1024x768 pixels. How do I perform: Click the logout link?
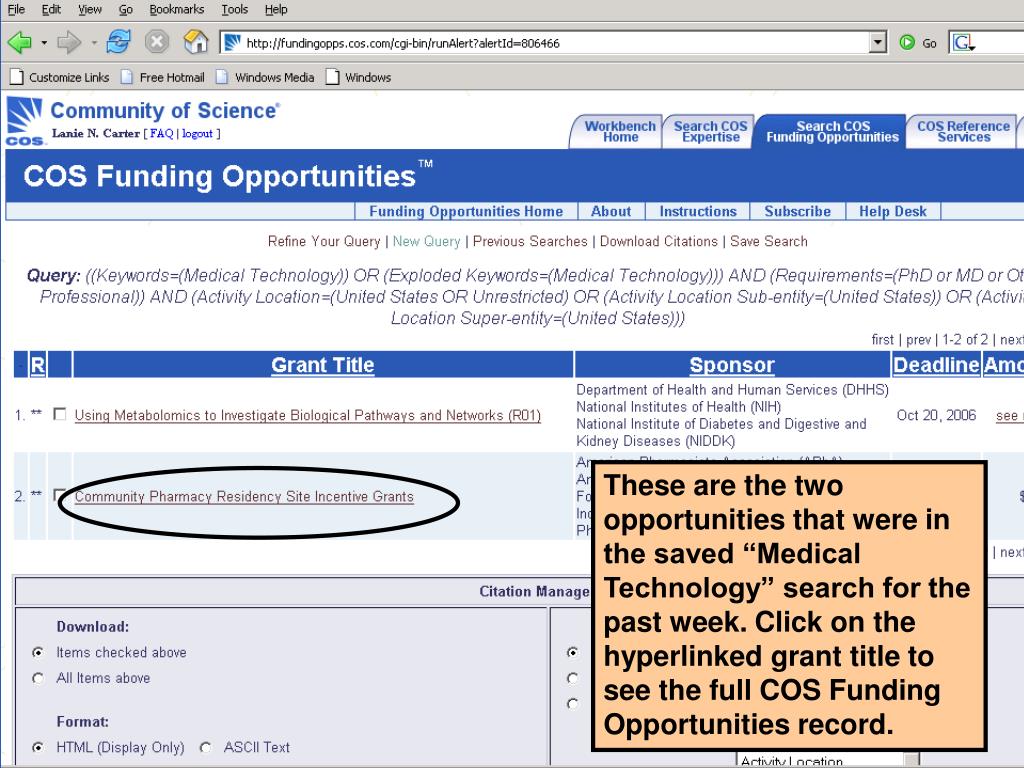coord(197,133)
